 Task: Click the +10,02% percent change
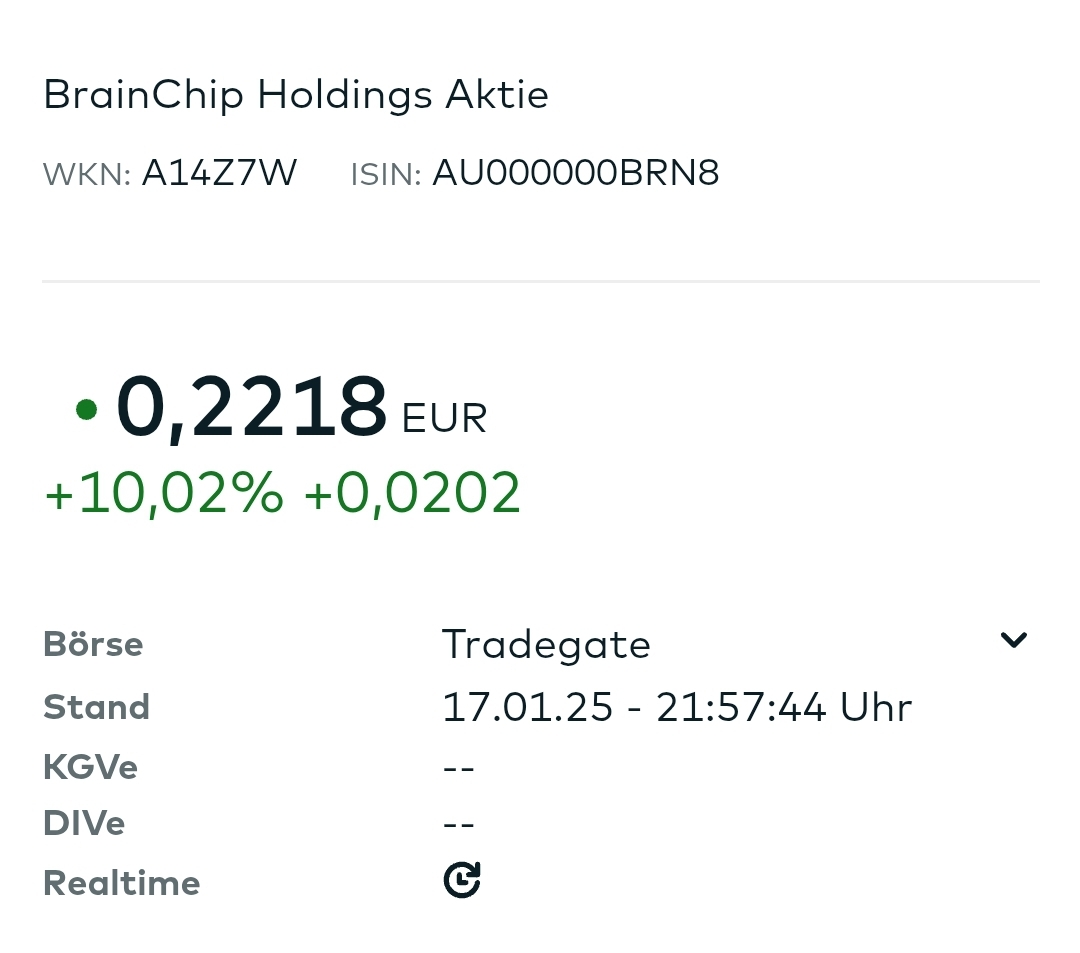click(164, 492)
